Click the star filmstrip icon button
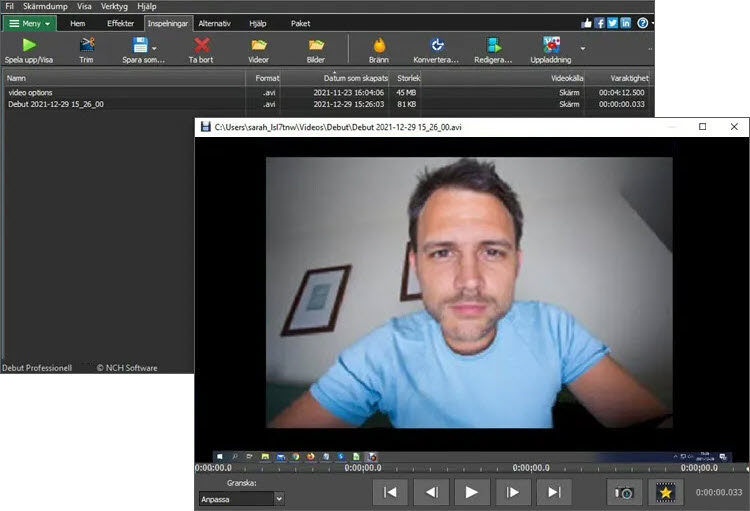Image resolution: width=750 pixels, height=511 pixels. pyautogui.click(x=665, y=492)
